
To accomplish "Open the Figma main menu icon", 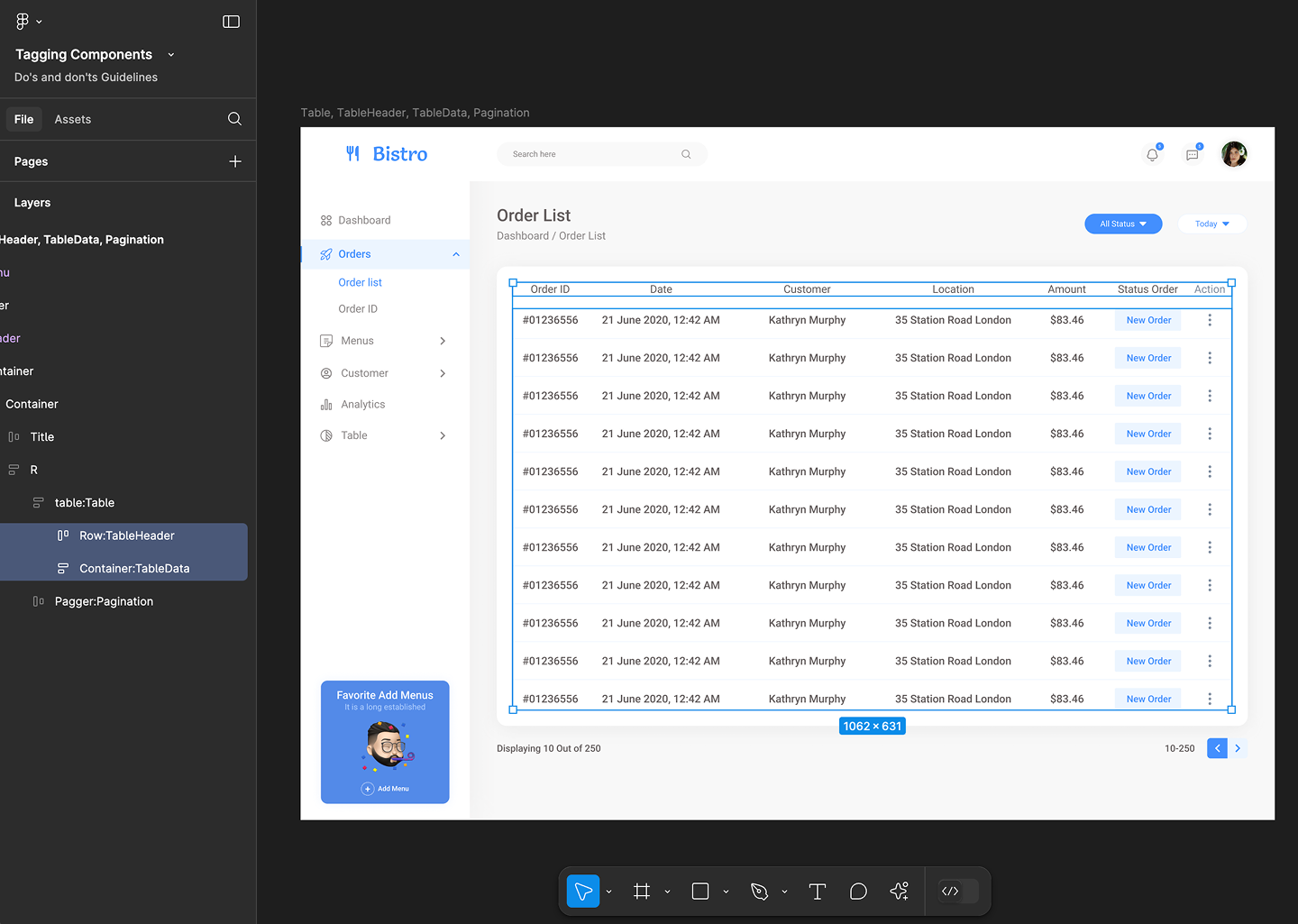I will tap(23, 21).
